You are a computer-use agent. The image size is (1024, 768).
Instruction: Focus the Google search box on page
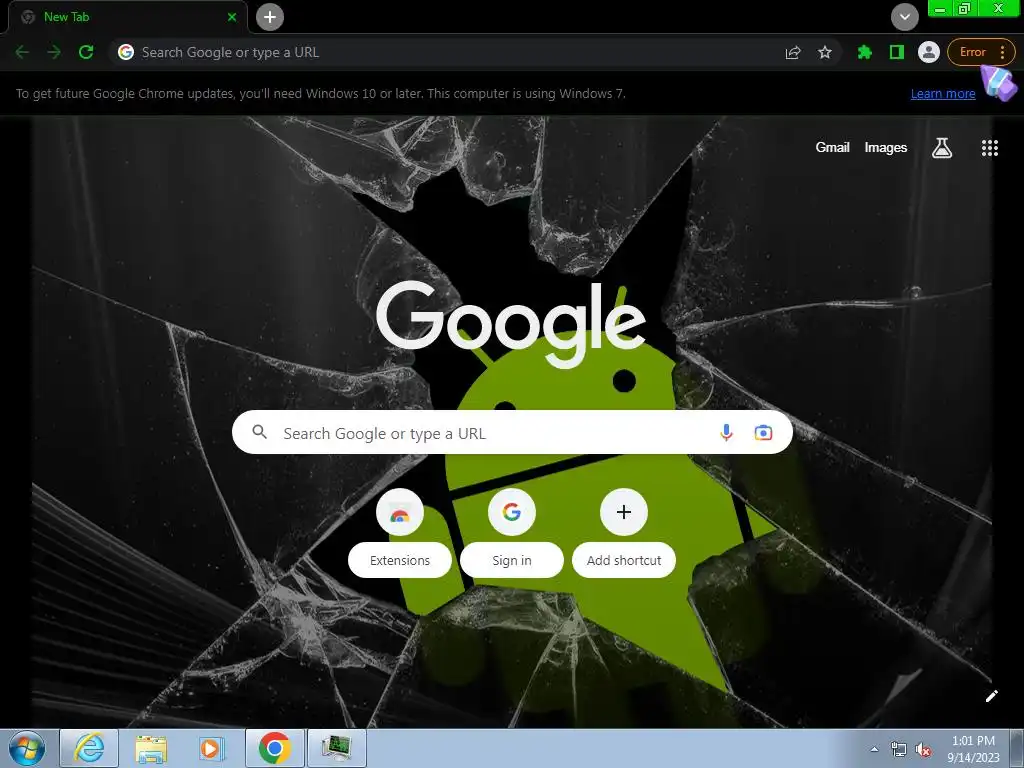pyautogui.click(x=512, y=432)
